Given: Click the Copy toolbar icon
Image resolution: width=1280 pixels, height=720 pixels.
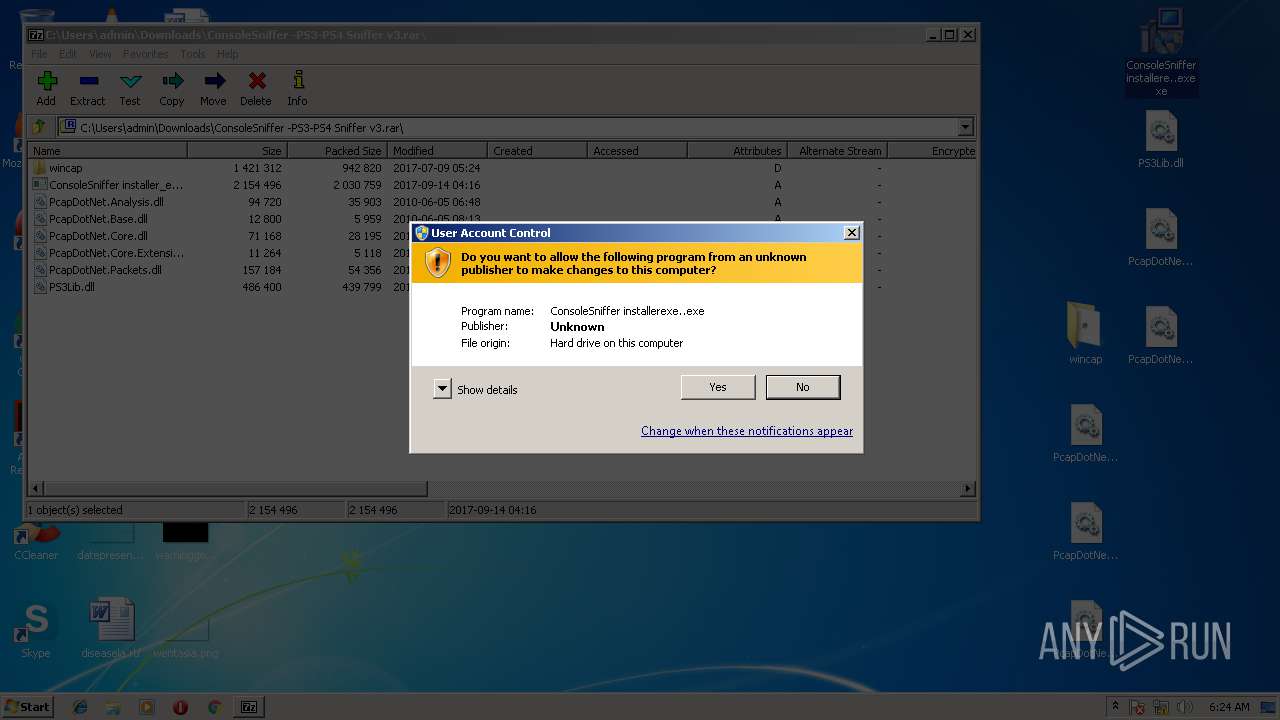Looking at the screenshot, I should click(x=172, y=81).
